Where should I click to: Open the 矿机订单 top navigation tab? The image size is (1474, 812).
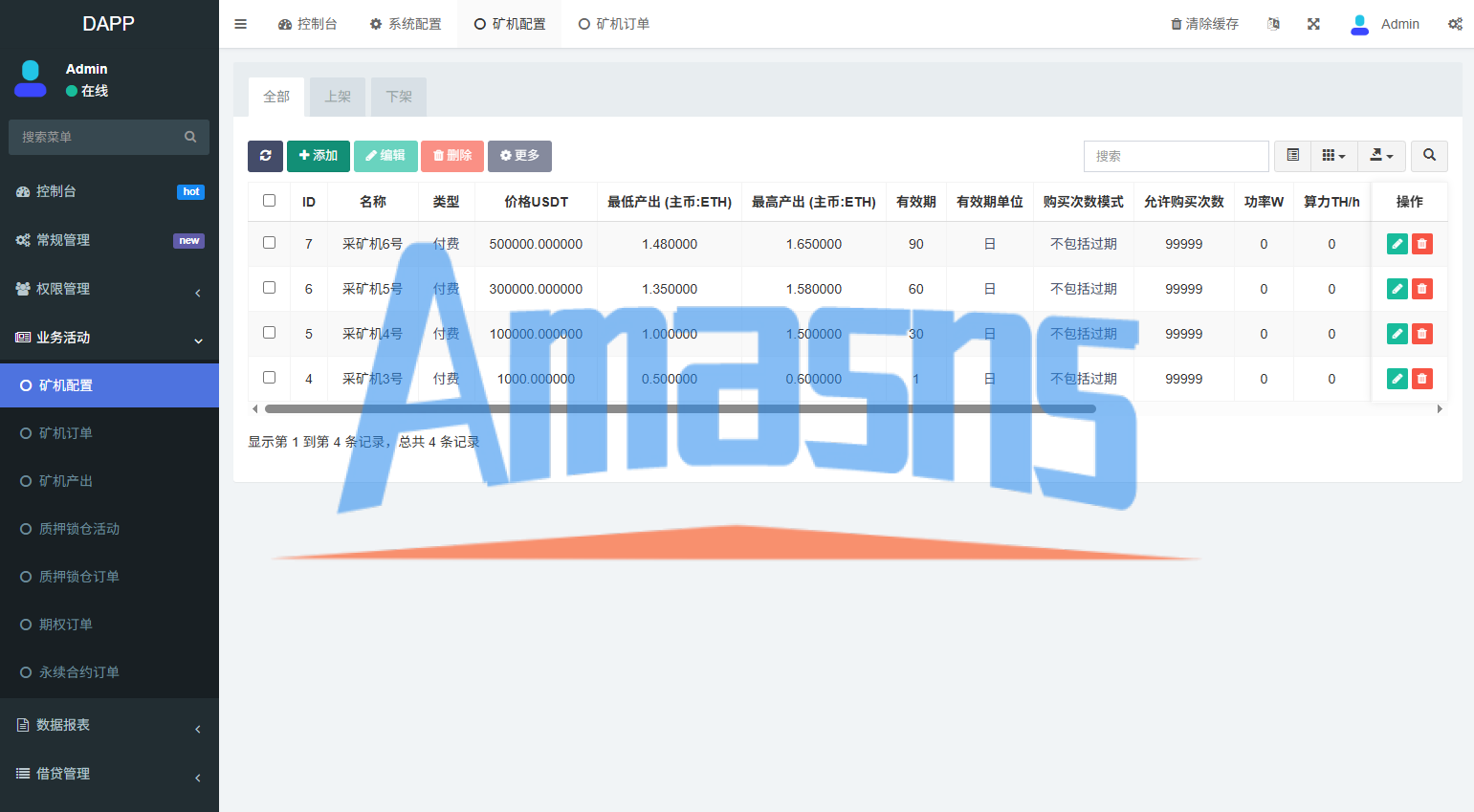click(614, 24)
